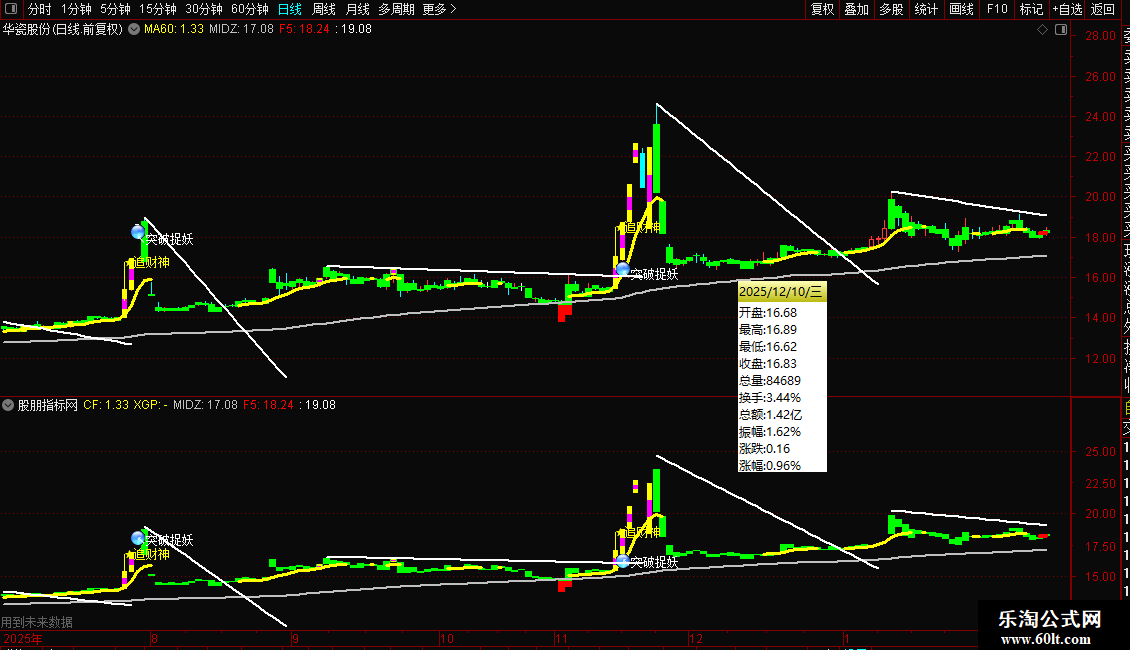This screenshot has height=650, width=1130.
Task: Select the 60分钟 period tab
Action: 250,9
